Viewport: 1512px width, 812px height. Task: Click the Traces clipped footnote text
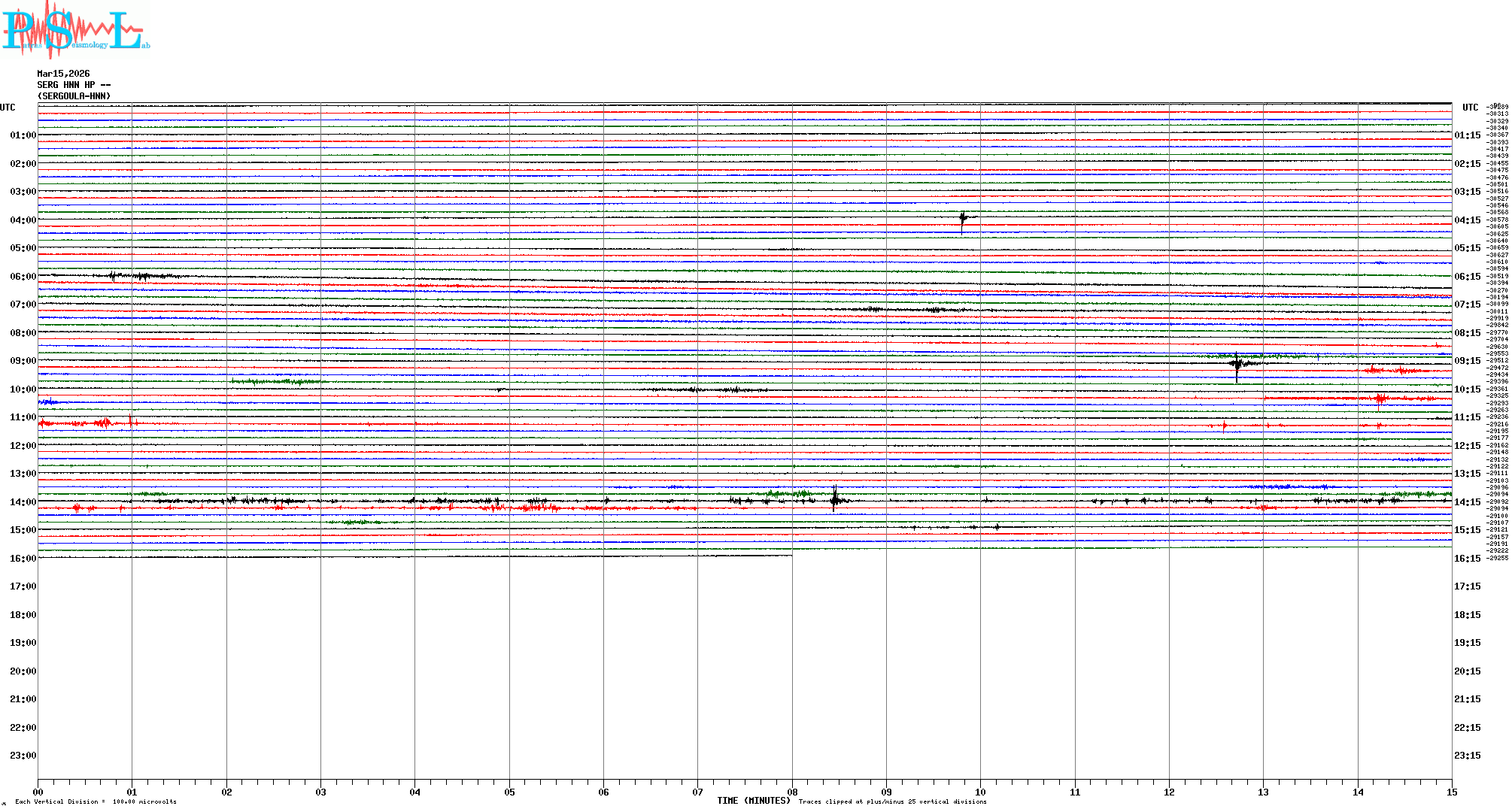(x=892, y=801)
